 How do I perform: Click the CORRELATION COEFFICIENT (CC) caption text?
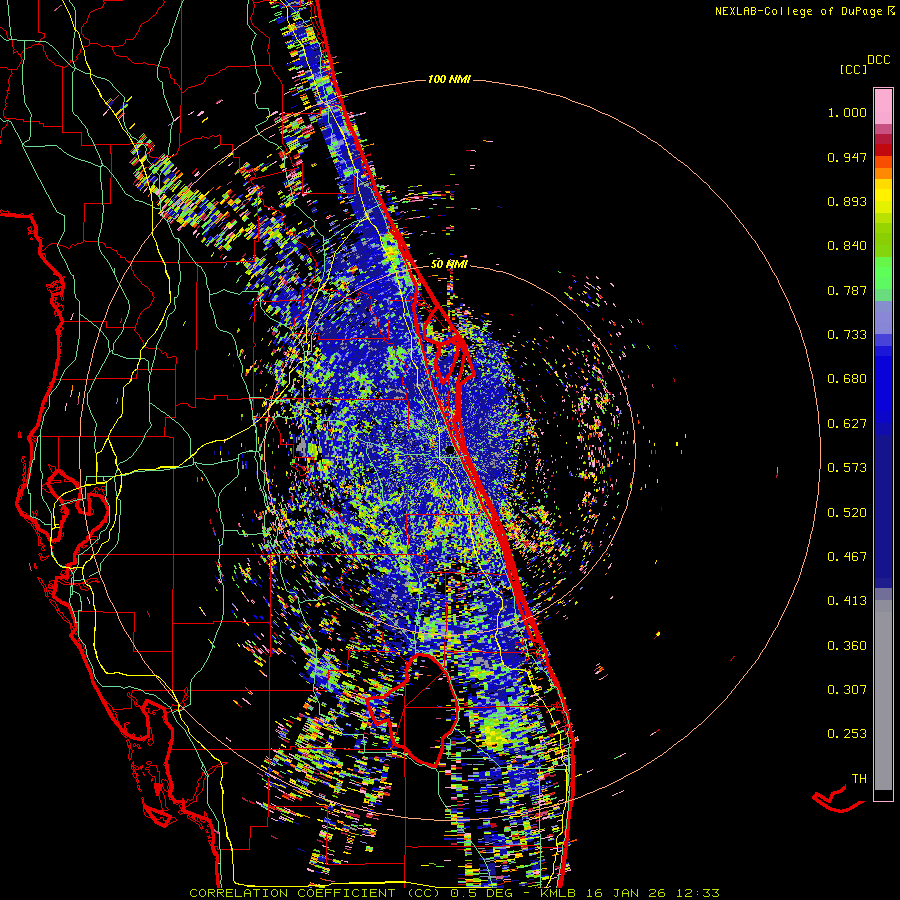[x=314, y=893]
